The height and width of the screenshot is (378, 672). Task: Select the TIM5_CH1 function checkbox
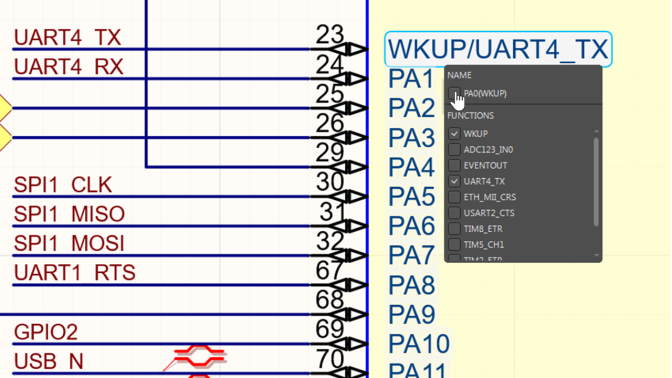pyautogui.click(x=454, y=245)
